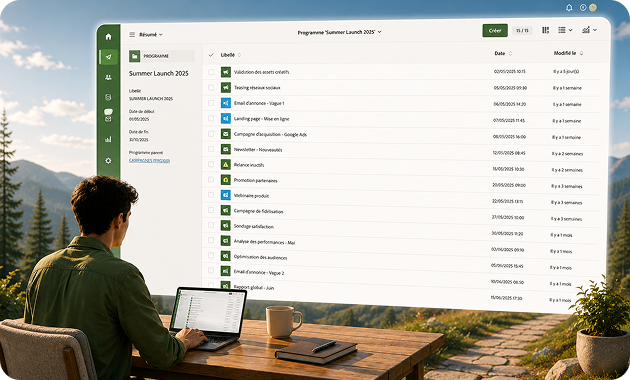
Task: Click the list view icon
Action: point(562,30)
